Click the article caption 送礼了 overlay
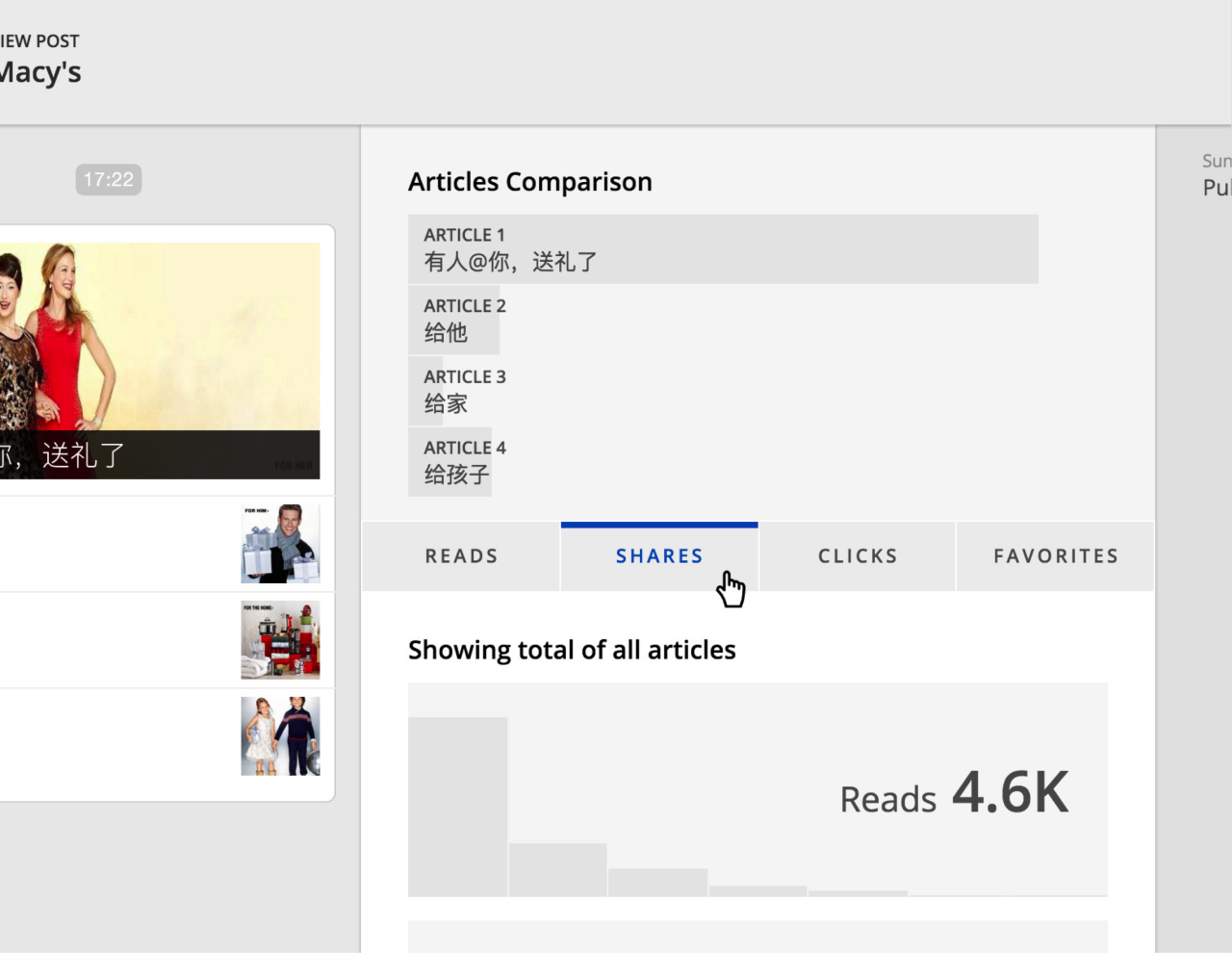The height and width of the screenshot is (953, 1232). tap(160, 454)
